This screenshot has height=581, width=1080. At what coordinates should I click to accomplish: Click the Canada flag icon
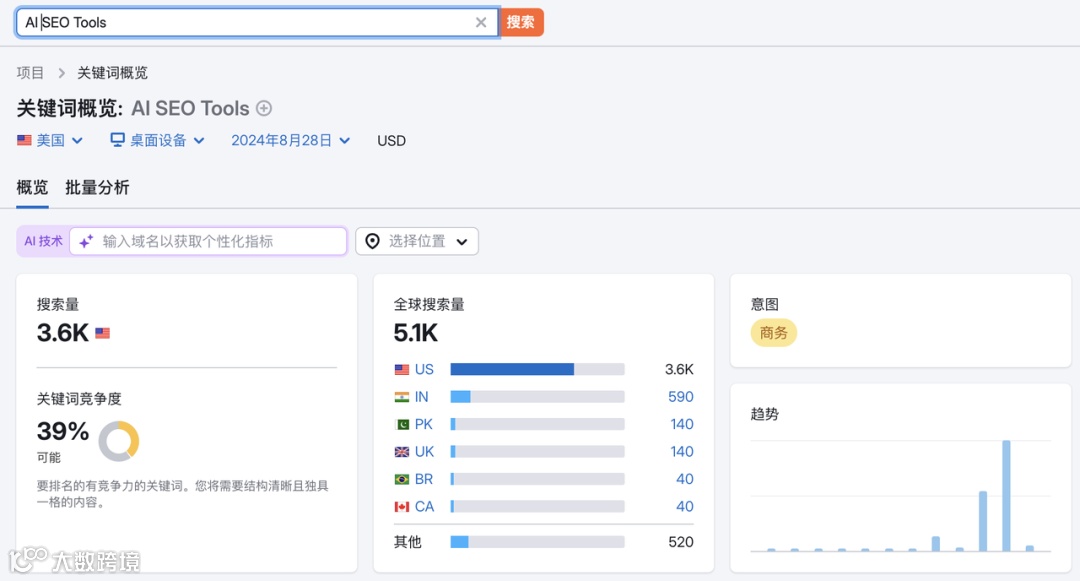[402, 507]
